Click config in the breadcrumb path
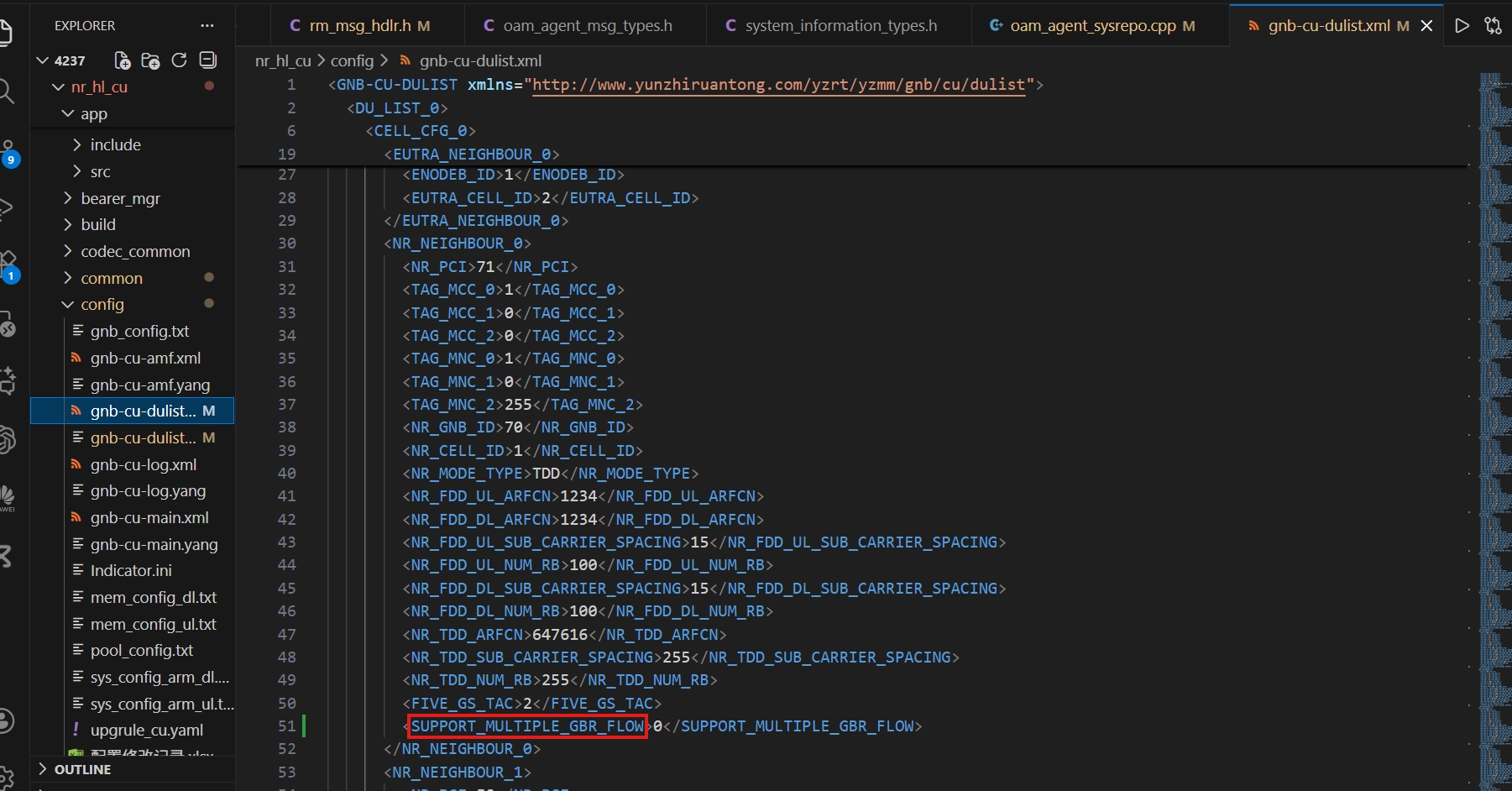 352,61
